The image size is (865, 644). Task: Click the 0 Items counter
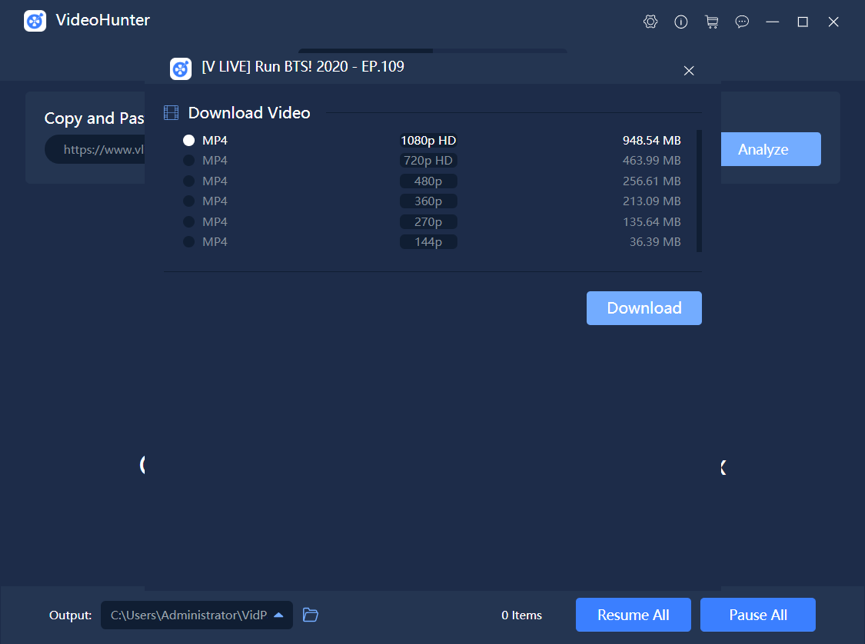tap(521, 615)
